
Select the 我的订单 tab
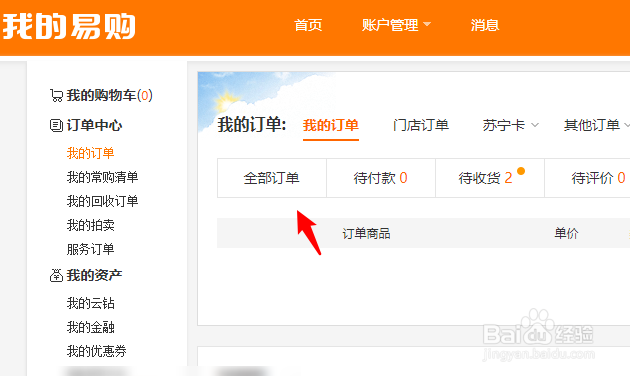coord(331,125)
